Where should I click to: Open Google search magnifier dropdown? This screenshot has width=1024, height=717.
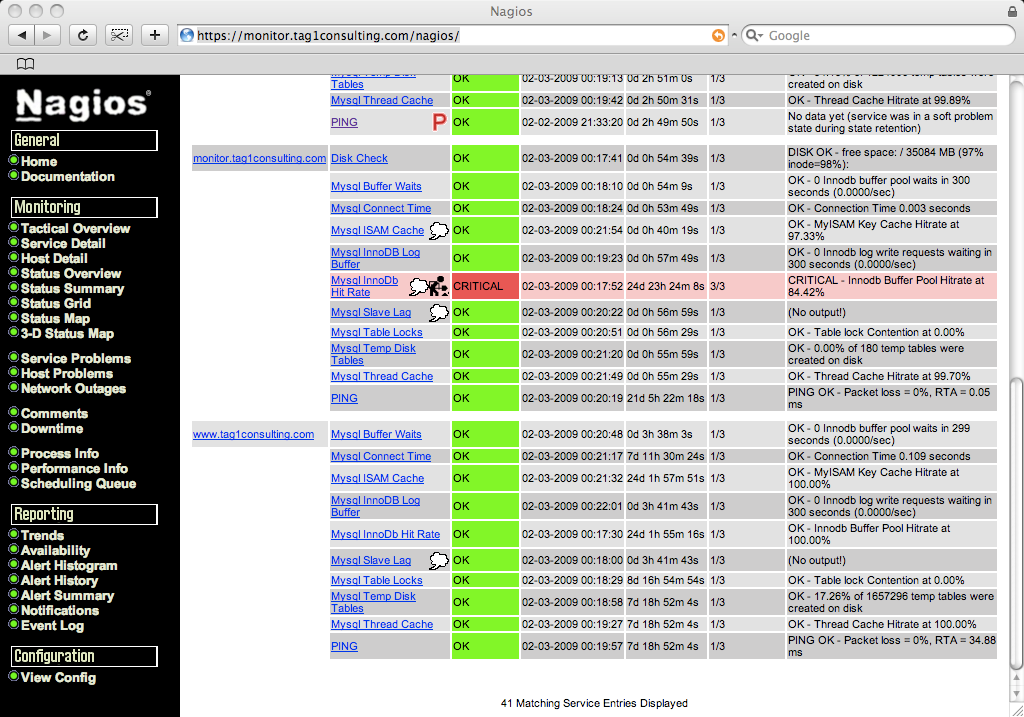[x=755, y=35]
